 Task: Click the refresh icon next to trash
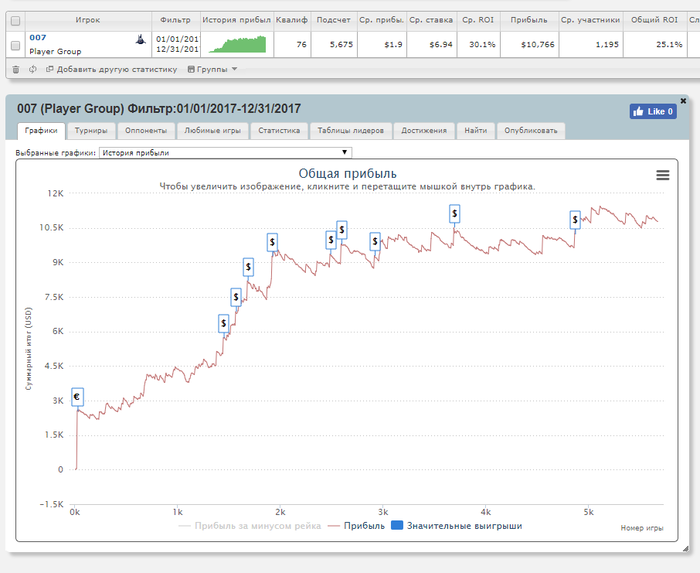[33, 69]
